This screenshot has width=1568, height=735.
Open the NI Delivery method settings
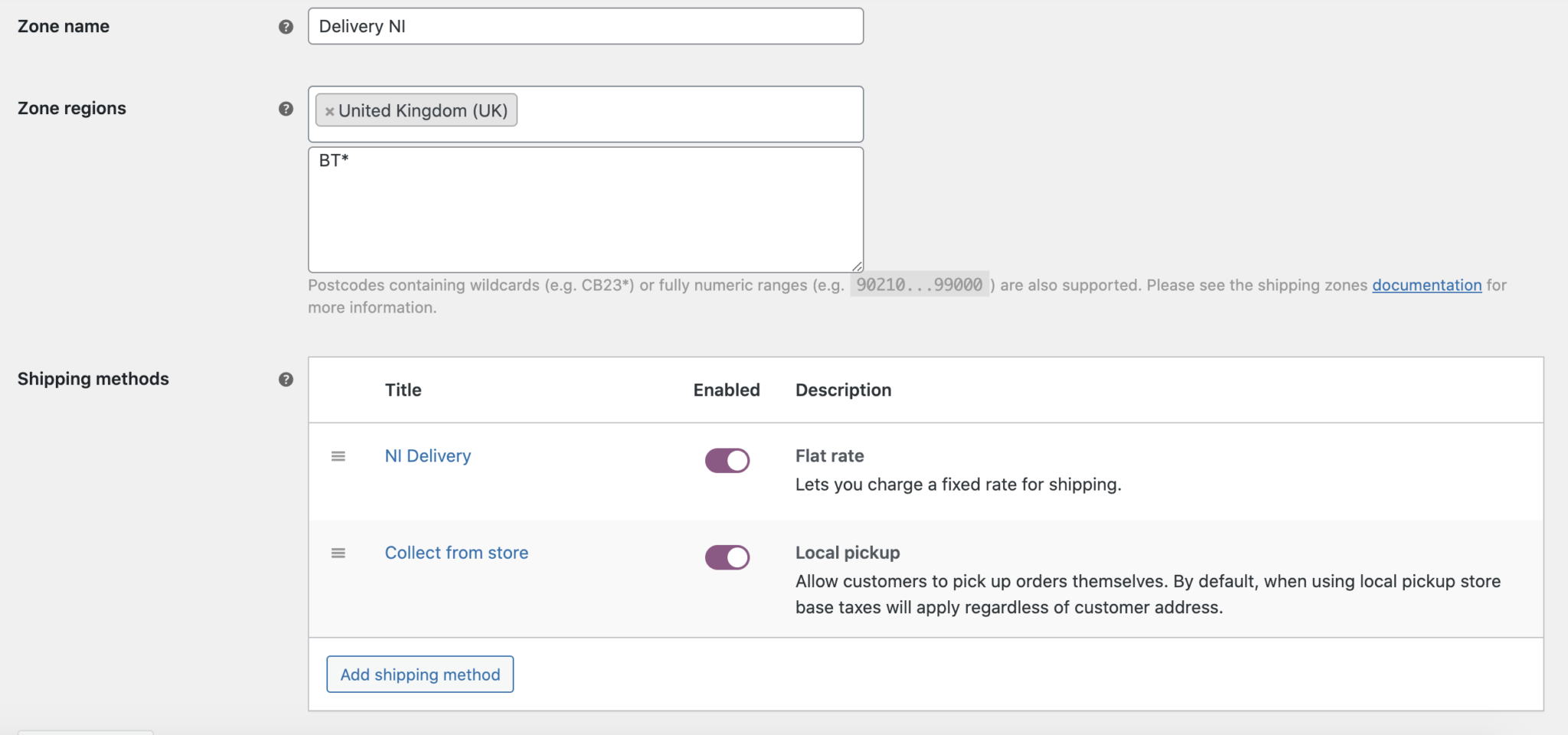[427, 456]
